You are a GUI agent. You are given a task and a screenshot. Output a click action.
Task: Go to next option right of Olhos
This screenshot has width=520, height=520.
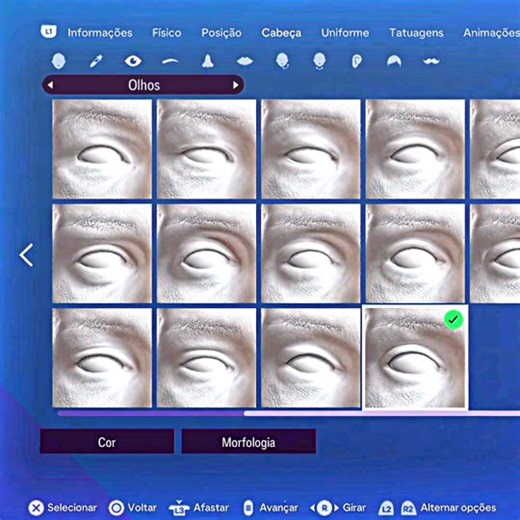236,85
